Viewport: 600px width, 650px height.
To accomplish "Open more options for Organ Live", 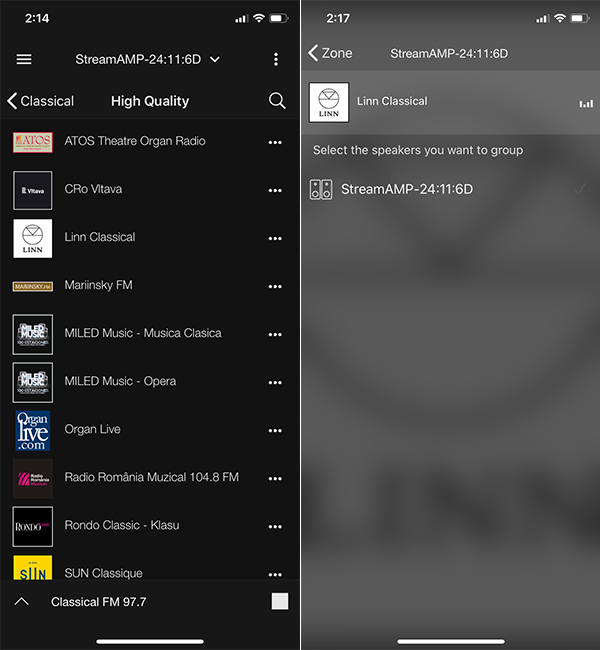I will point(275,431).
